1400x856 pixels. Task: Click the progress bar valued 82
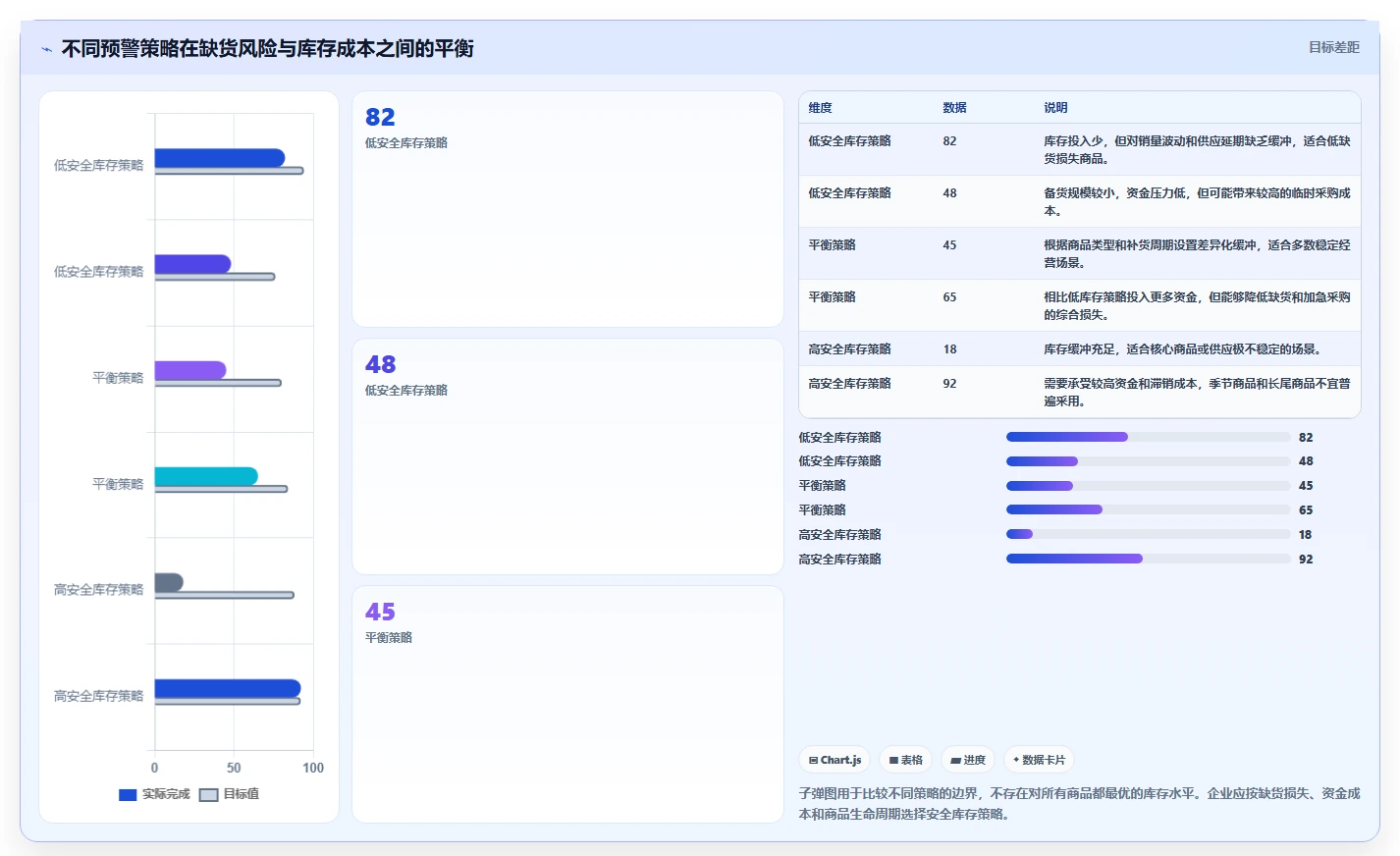click(1148, 437)
